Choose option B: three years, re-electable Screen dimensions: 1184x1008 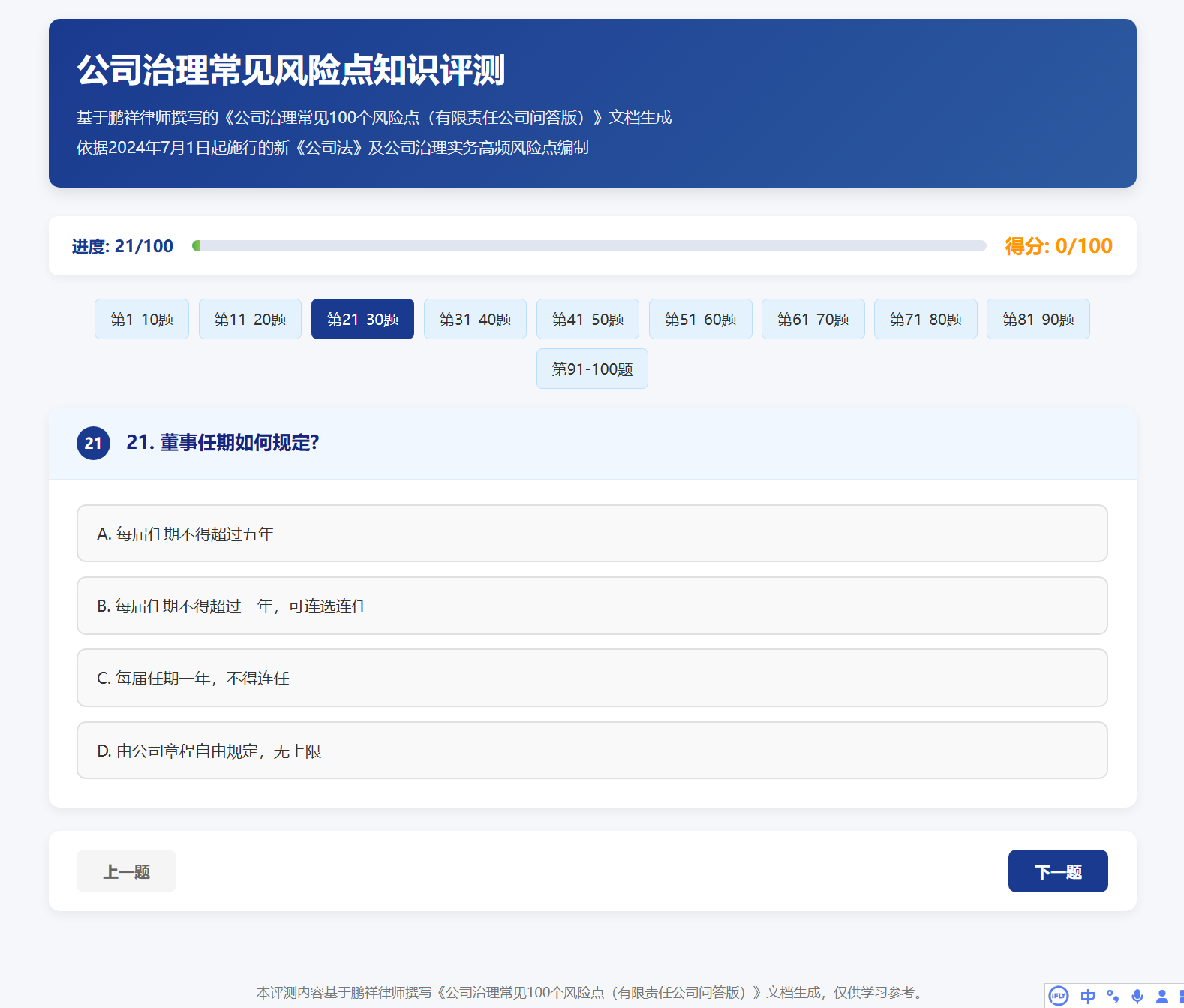tap(592, 606)
